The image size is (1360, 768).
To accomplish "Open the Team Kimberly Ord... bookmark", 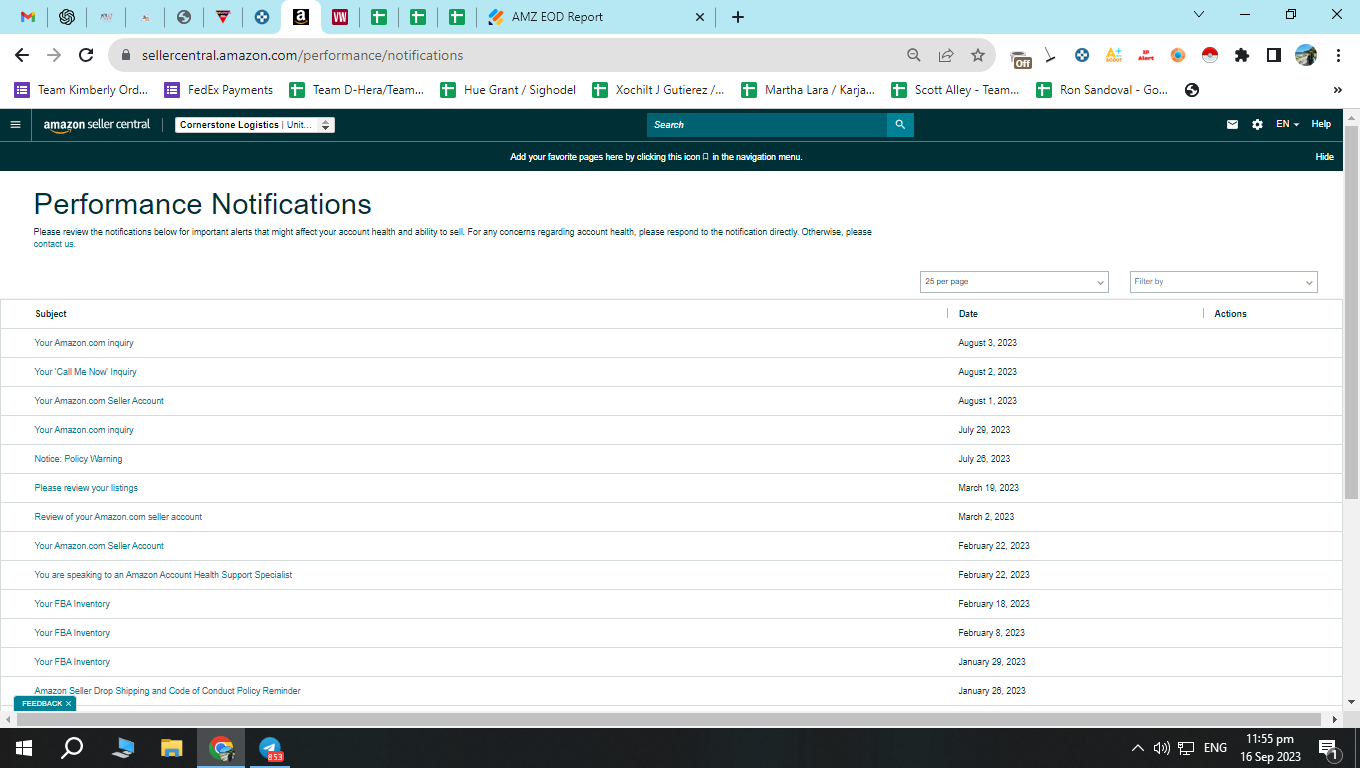I will pyautogui.click(x=81, y=90).
